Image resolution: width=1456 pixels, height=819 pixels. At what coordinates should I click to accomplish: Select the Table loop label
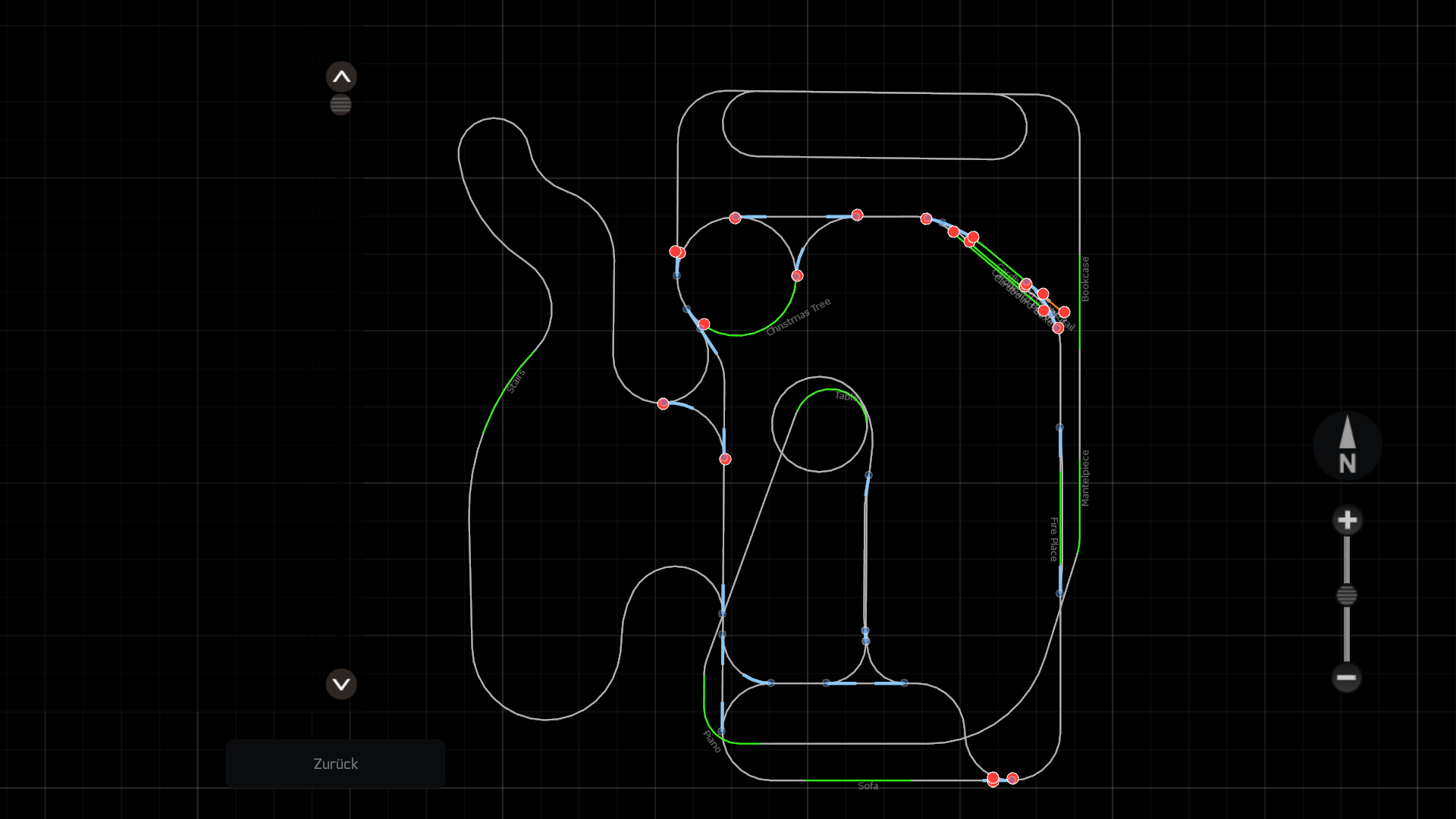coord(846,396)
